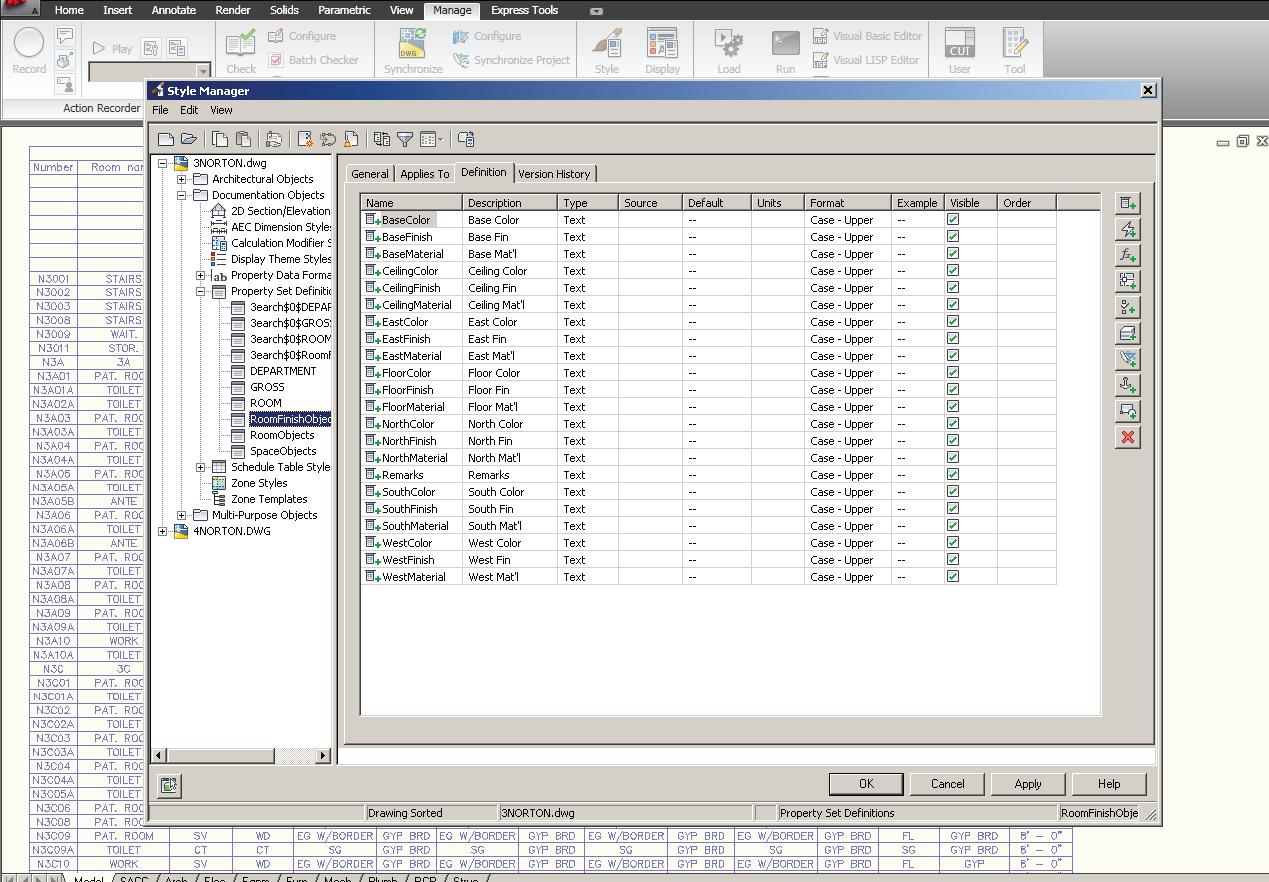1269x882 pixels.
Task: Click the Help button
Action: [x=1109, y=784]
